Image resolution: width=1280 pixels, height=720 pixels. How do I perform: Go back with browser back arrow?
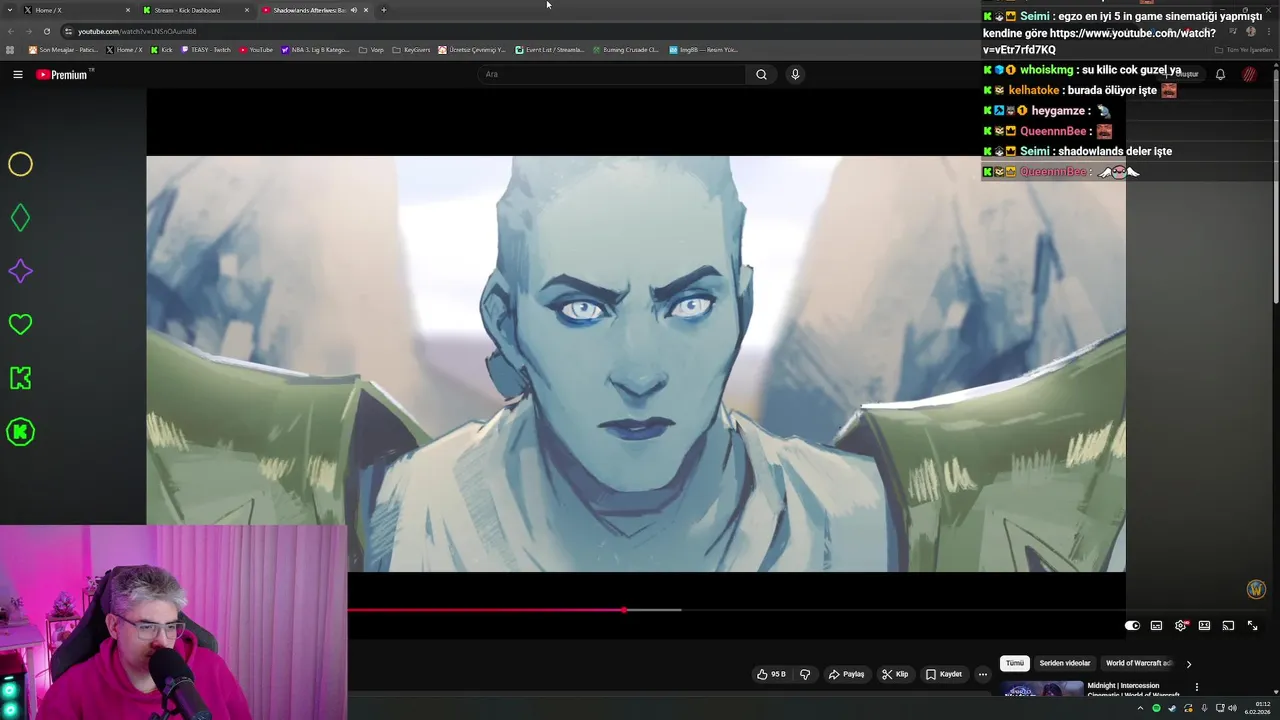tap(12, 31)
